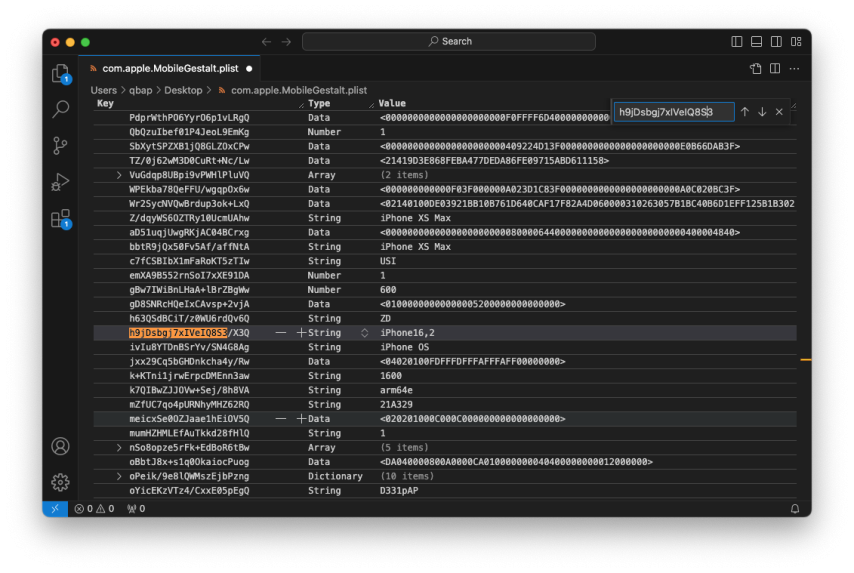The image size is (854, 573).
Task: Open the Run and Debug view
Action: [61, 181]
